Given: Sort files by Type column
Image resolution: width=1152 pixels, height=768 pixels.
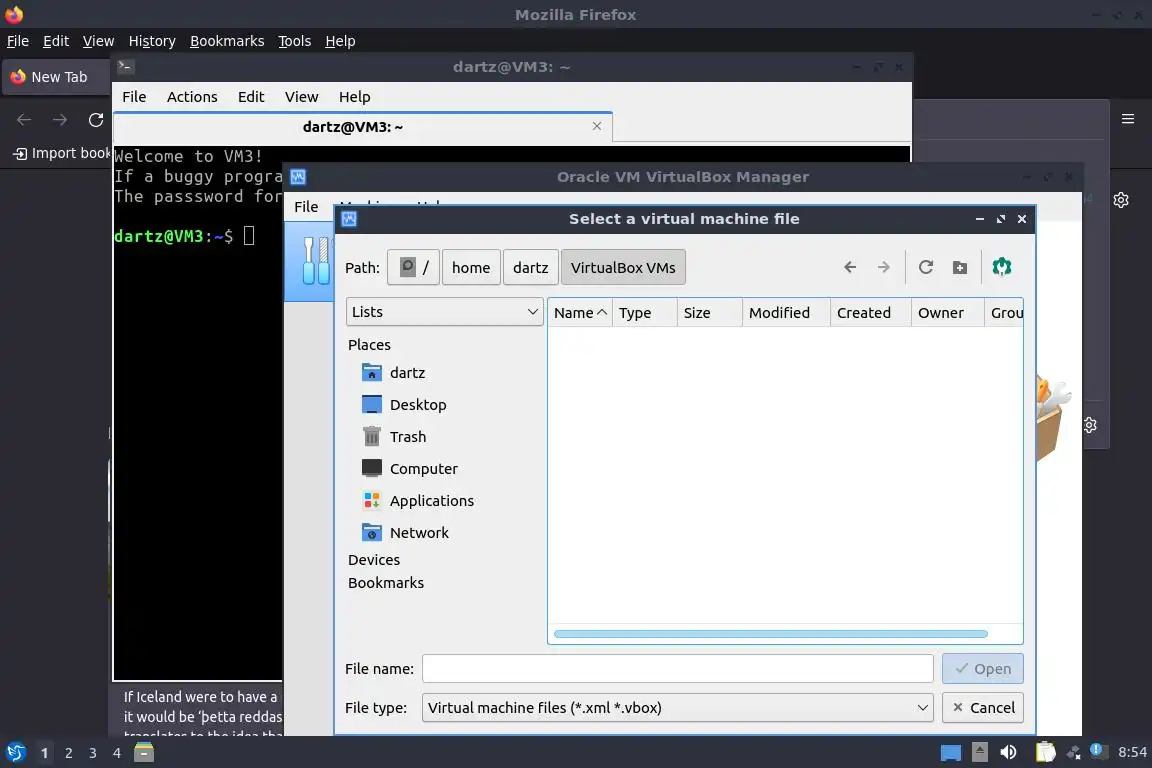Looking at the screenshot, I should pos(644,313).
